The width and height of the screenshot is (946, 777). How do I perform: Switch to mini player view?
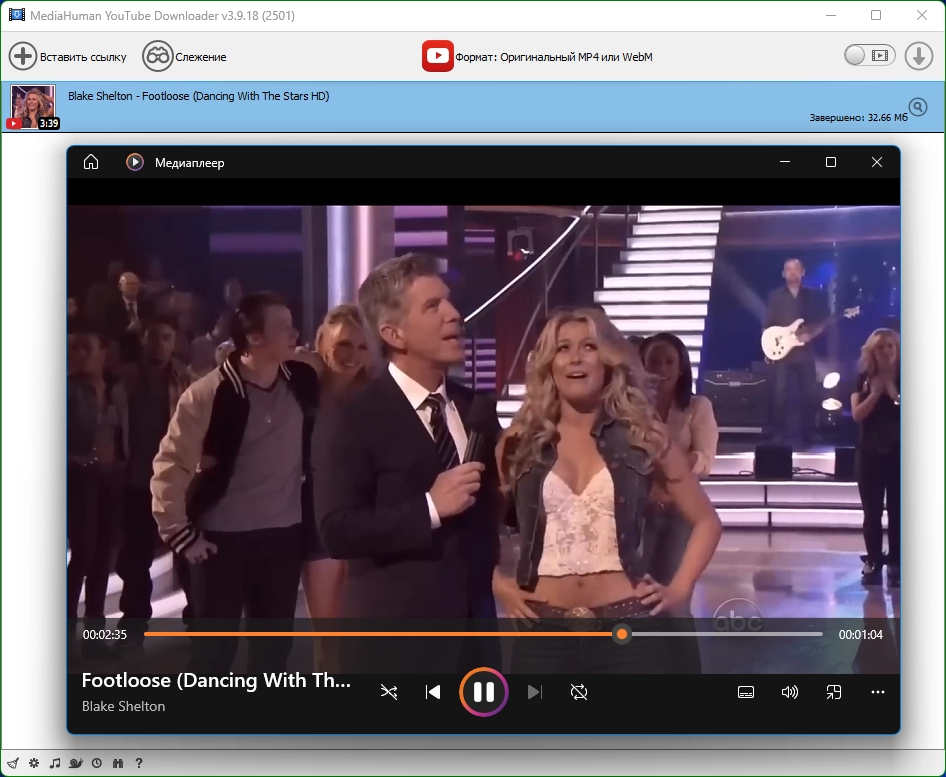(x=834, y=692)
